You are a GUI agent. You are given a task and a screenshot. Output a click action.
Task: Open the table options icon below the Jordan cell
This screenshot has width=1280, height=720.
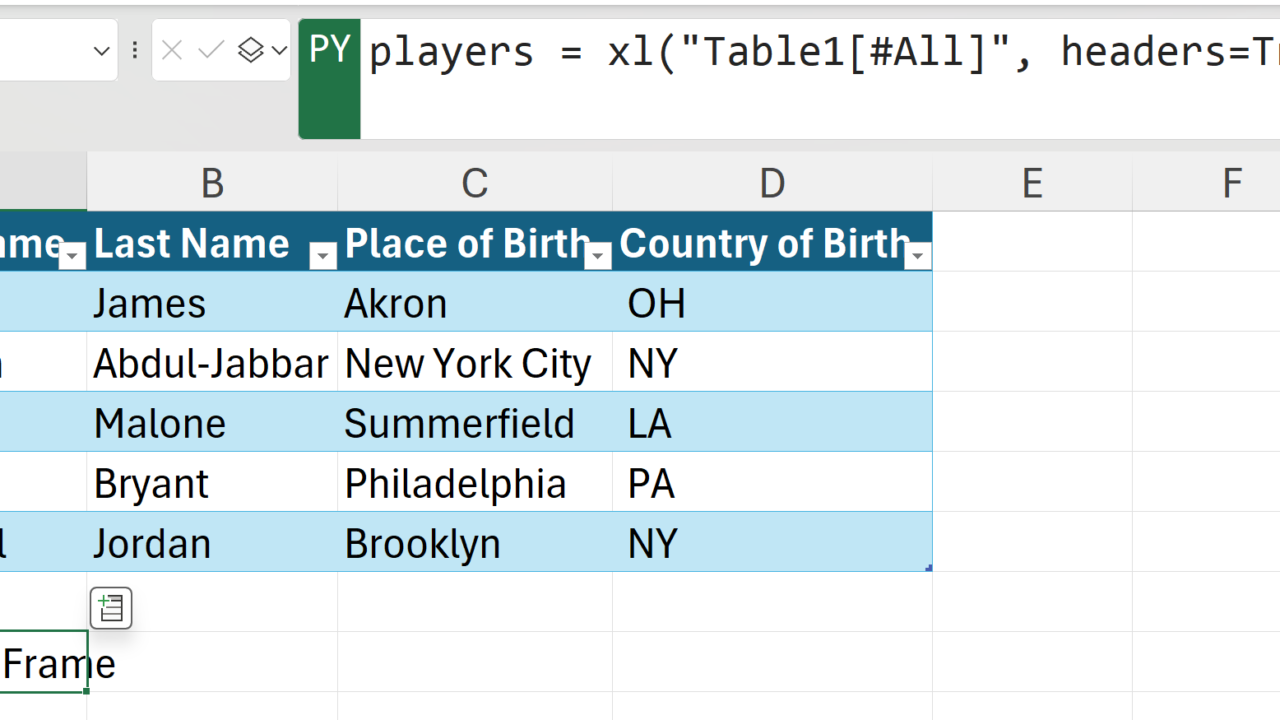point(111,608)
